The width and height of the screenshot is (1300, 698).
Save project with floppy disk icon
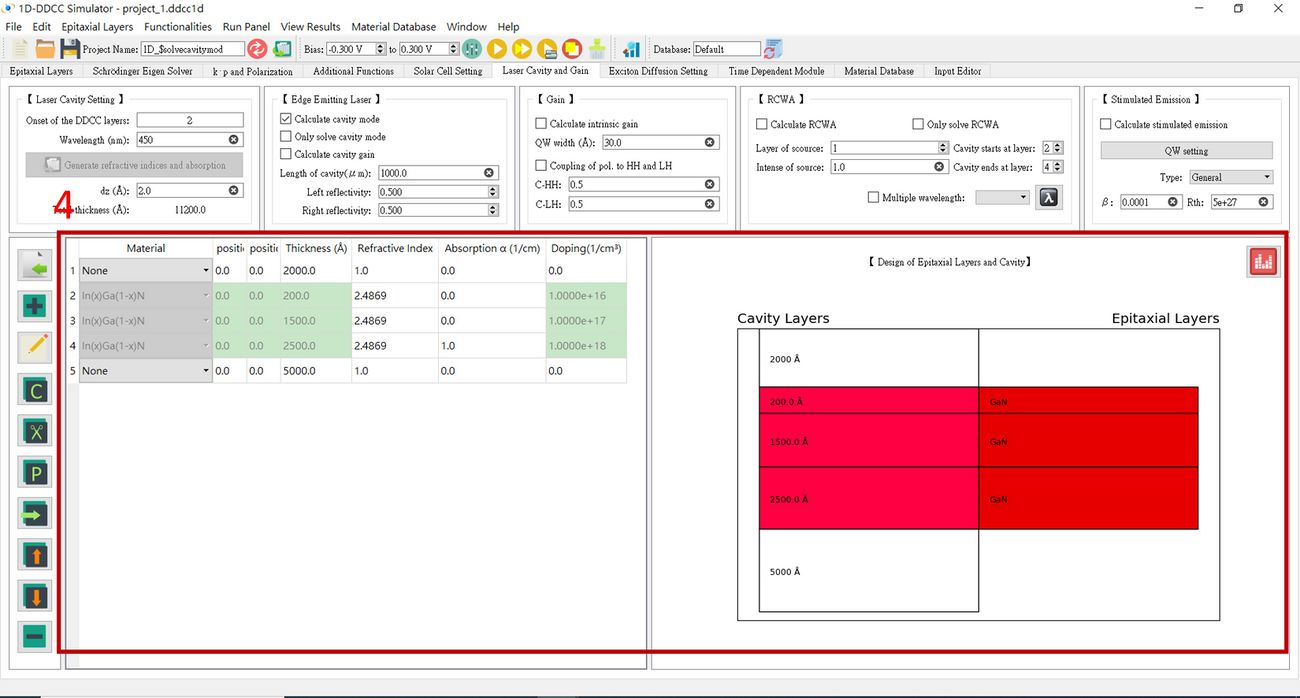(70, 49)
